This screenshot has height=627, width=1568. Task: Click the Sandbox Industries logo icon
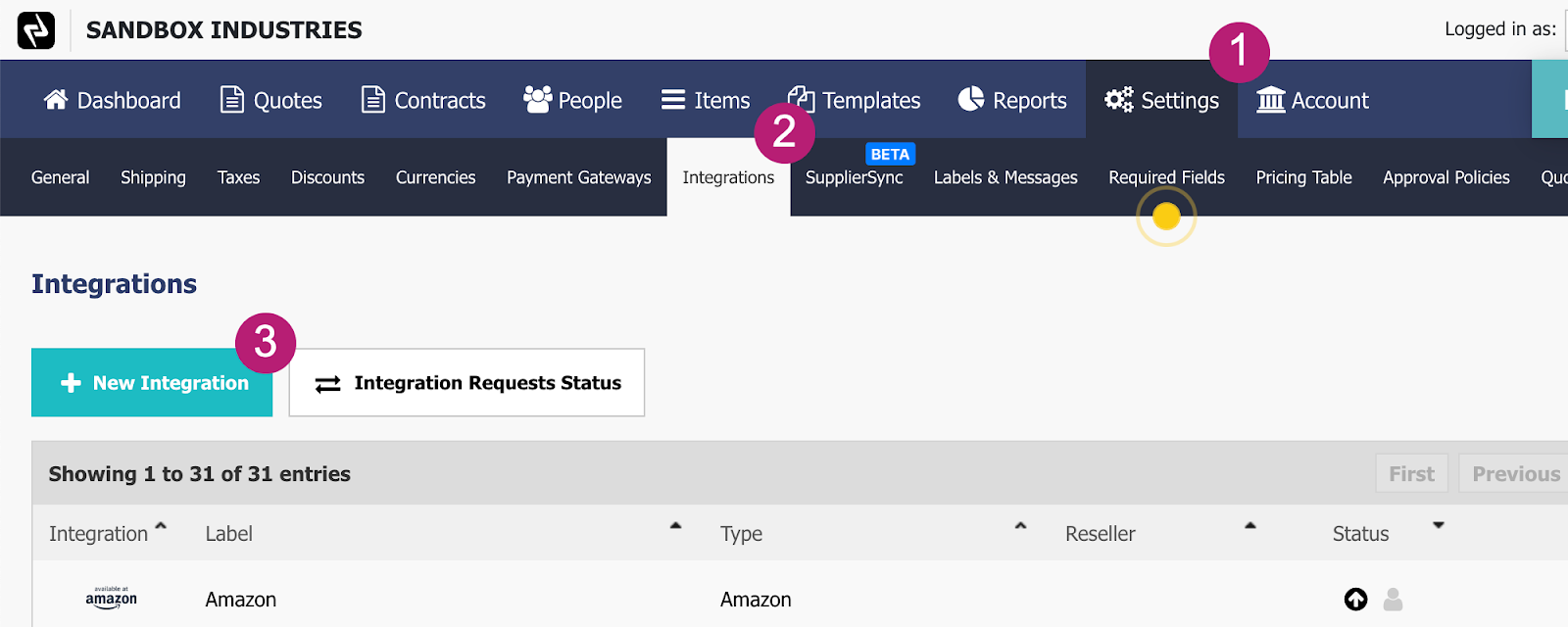click(36, 30)
